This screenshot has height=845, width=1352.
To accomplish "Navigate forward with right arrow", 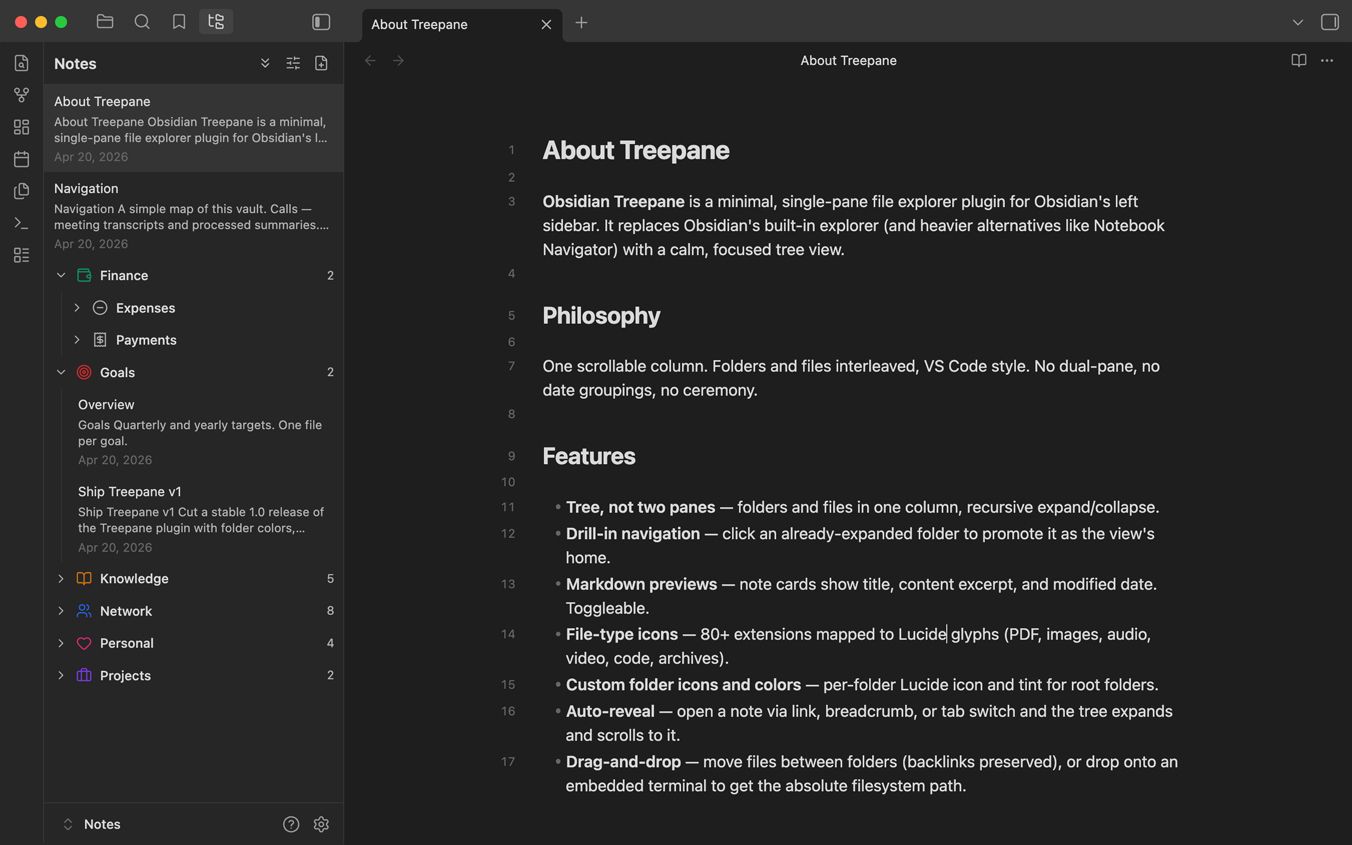I will click(x=398, y=61).
